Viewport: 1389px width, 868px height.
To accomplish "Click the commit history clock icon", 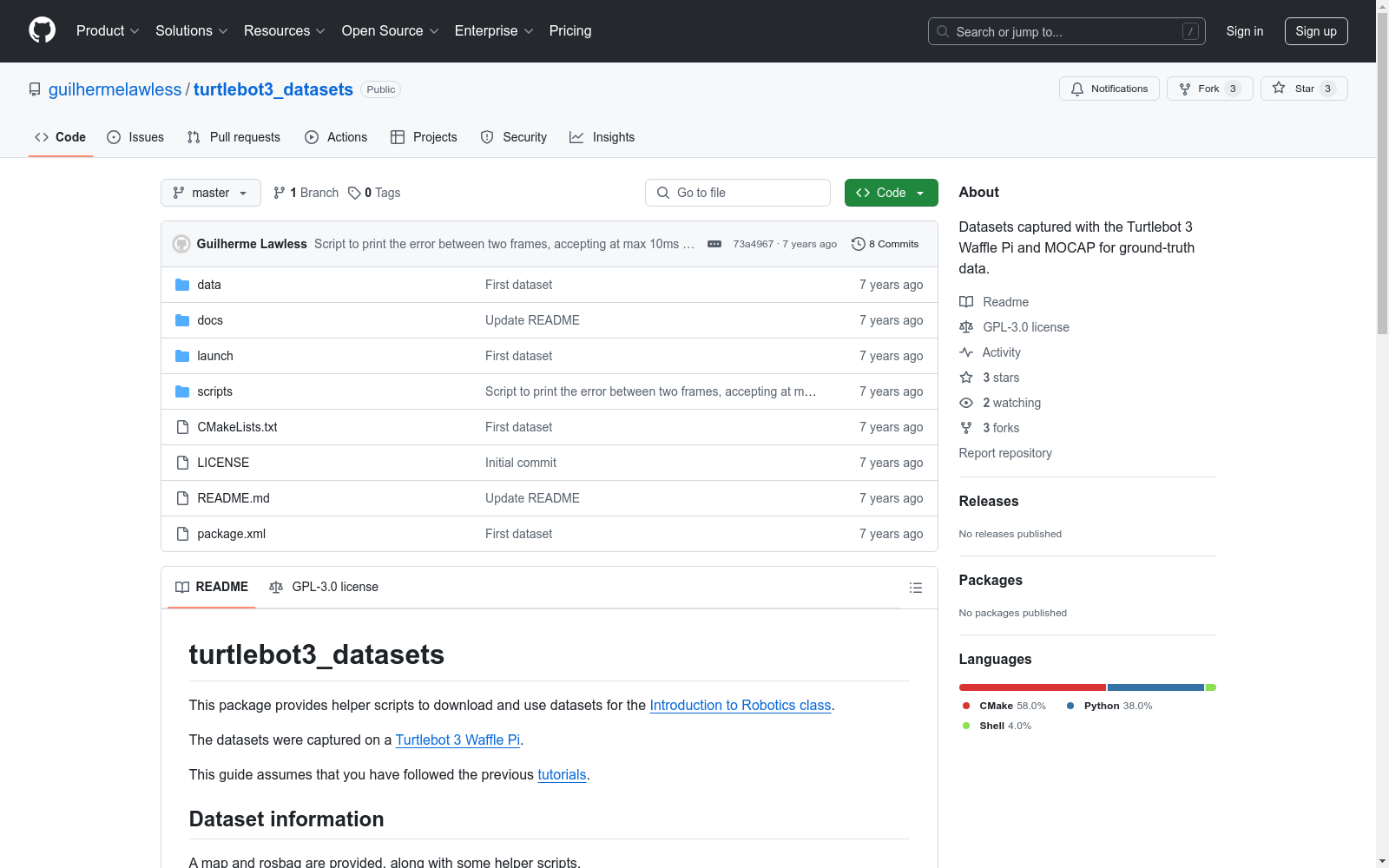I will (859, 244).
